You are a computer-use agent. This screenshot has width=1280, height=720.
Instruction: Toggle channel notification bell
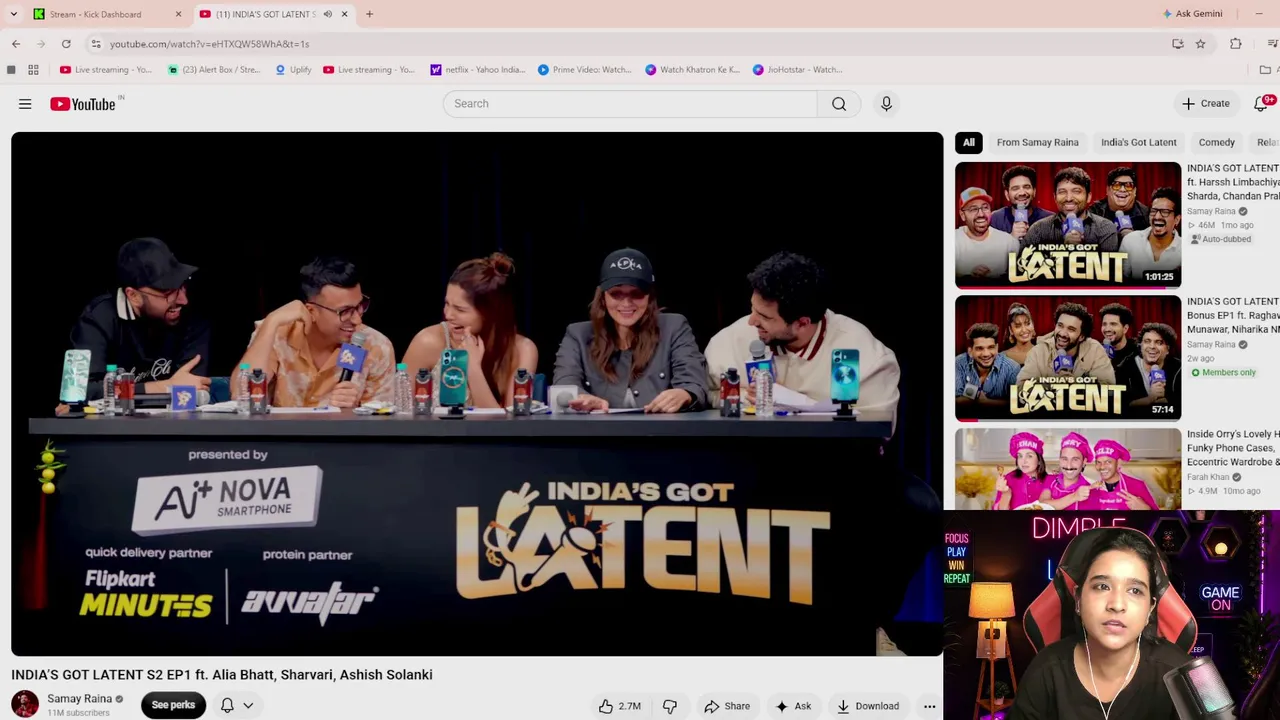coord(227,706)
